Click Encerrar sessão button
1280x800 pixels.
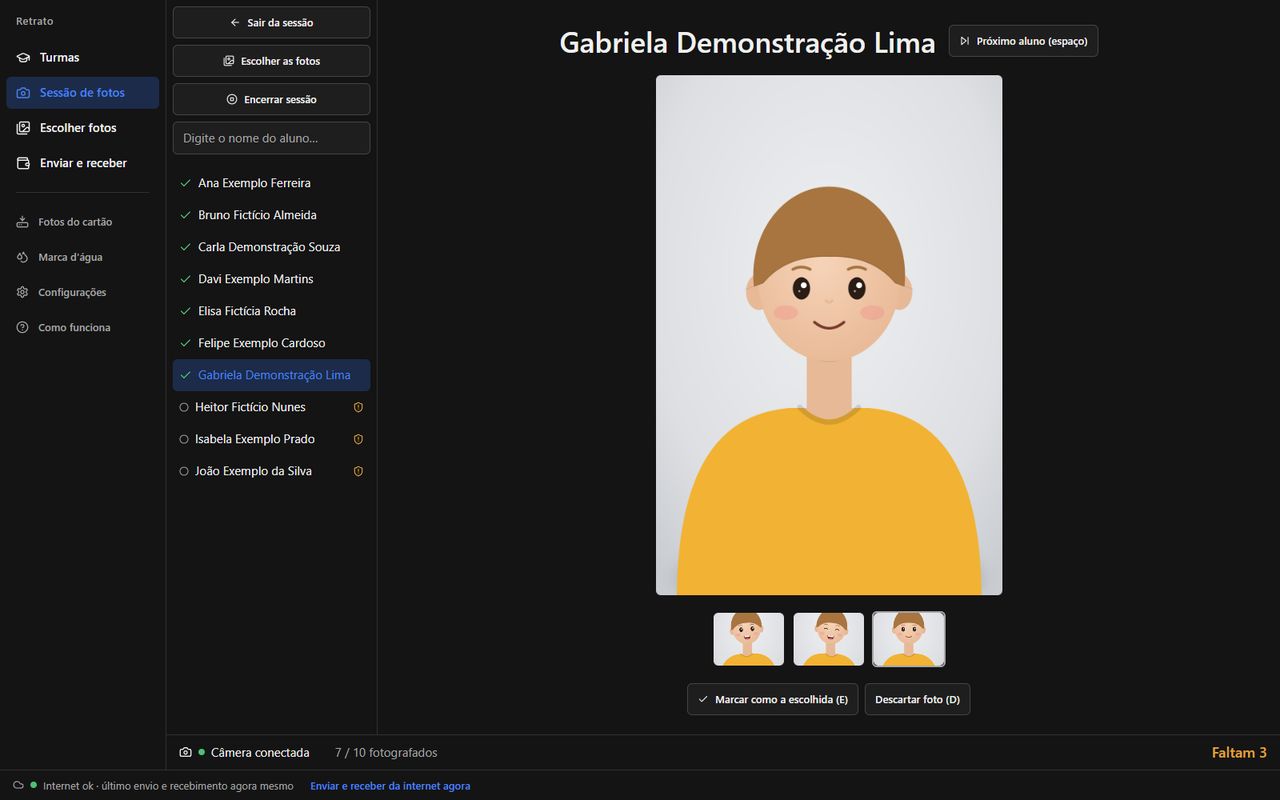[271, 99]
